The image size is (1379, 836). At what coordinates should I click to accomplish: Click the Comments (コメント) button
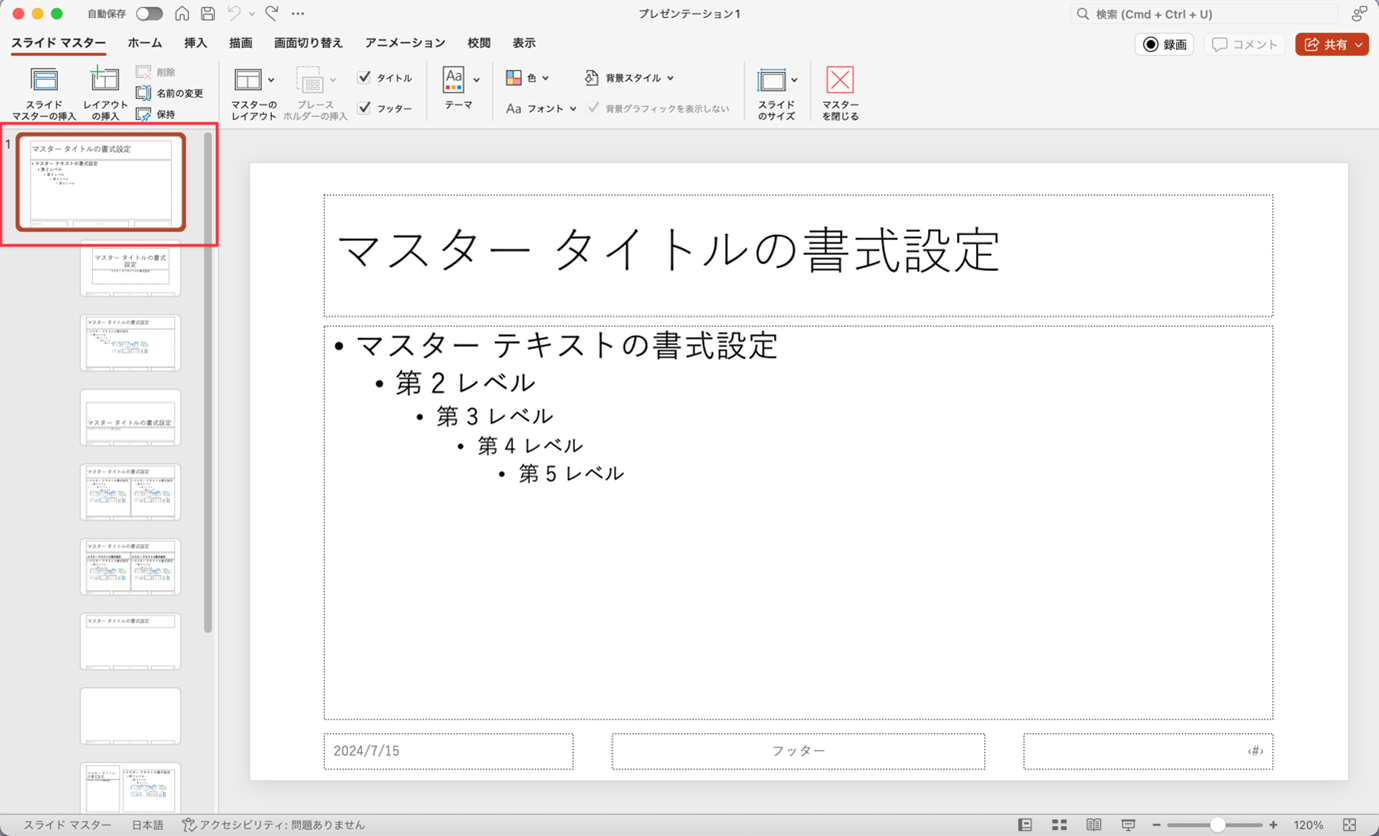click(x=1245, y=45)
